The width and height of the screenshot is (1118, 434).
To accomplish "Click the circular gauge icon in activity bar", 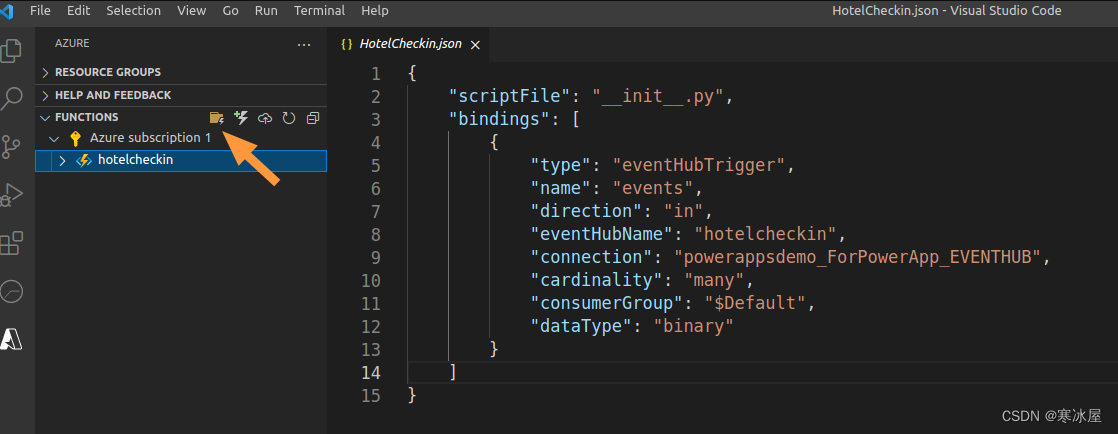I will pyautogui.click(x=11, y=291).
